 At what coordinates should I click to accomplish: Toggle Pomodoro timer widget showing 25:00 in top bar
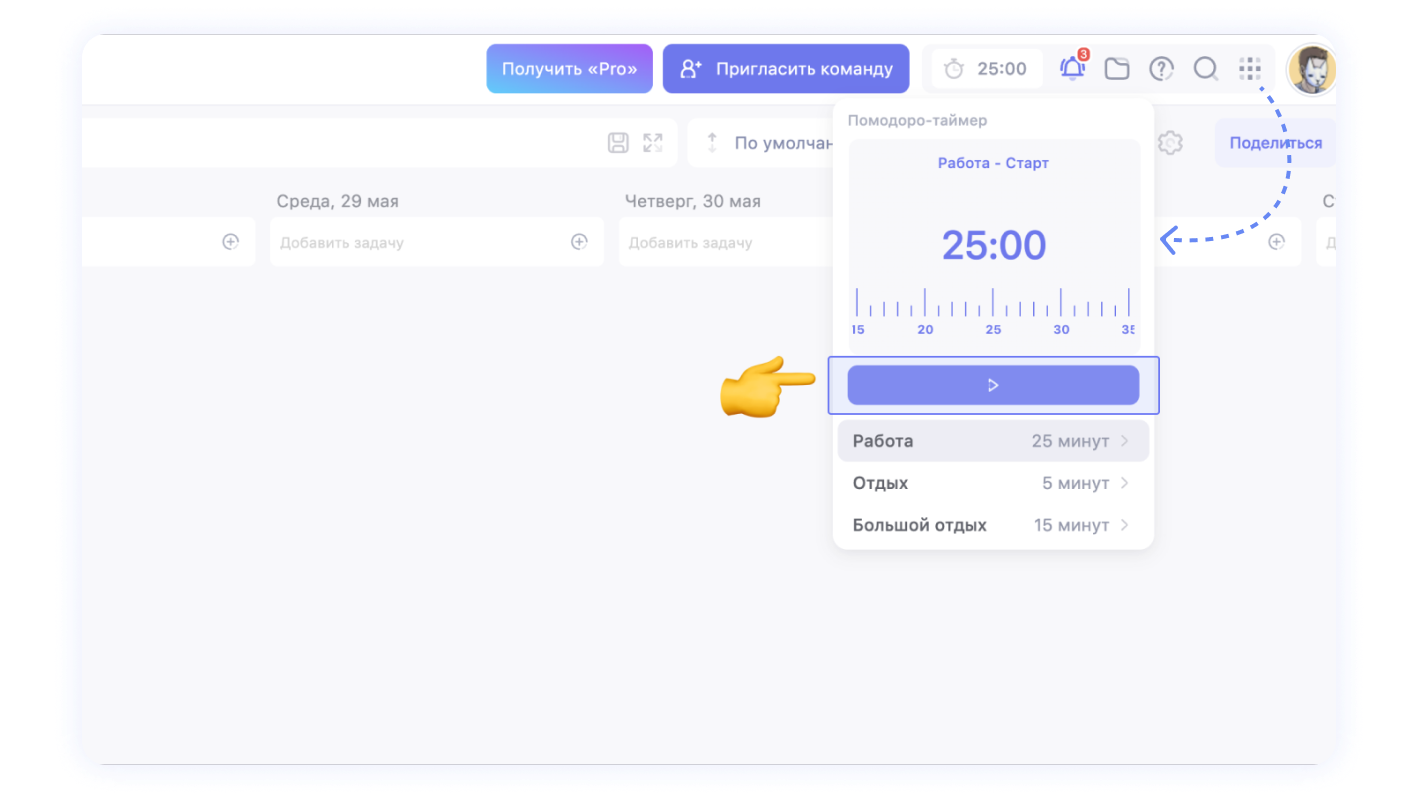point(987,69)
